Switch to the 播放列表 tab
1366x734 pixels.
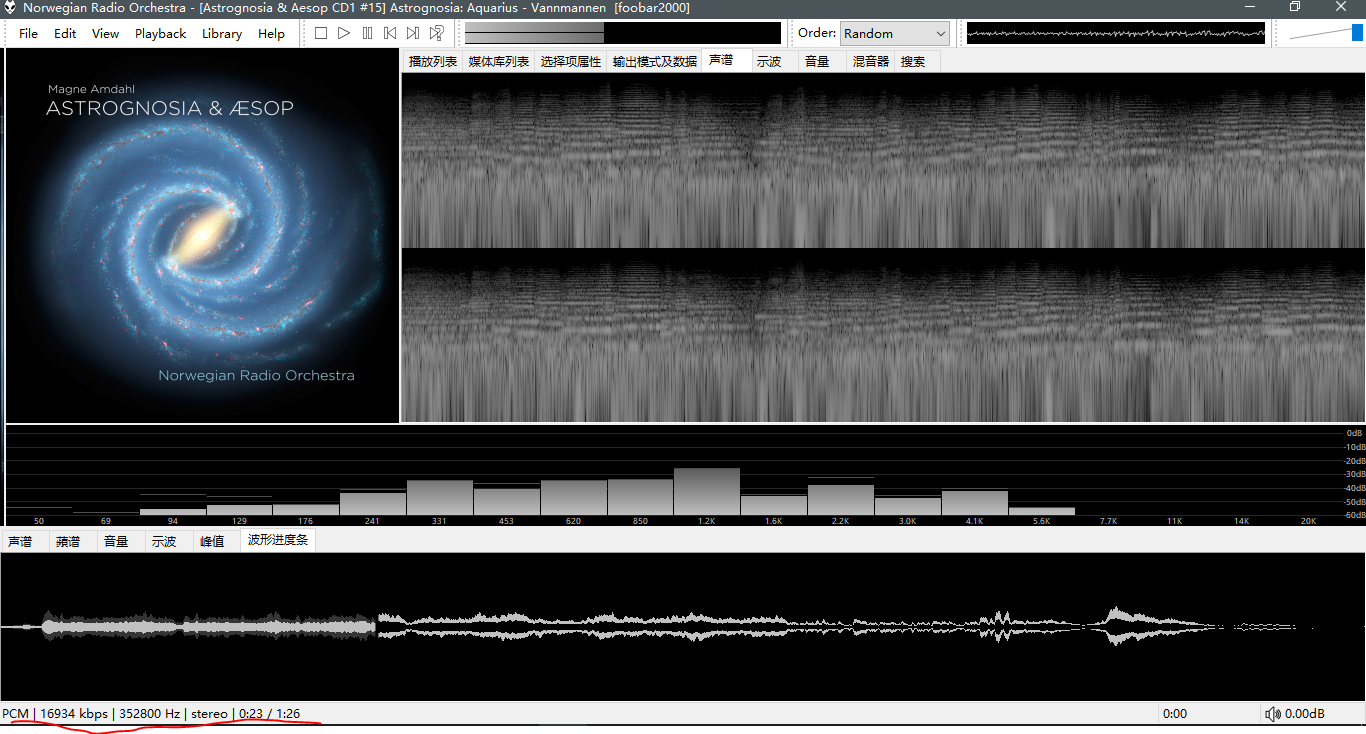coord(432,62)
